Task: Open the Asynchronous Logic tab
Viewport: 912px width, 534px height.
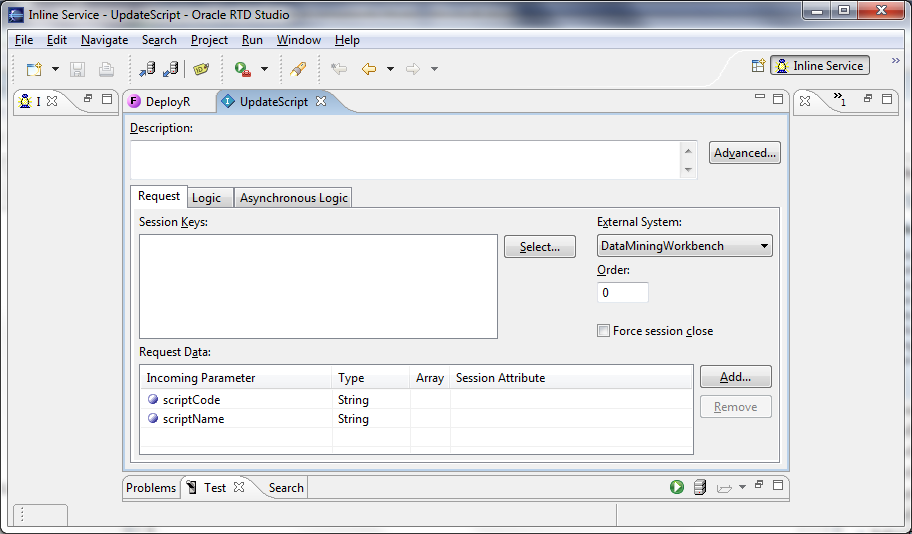Action: tap(294, 198)
